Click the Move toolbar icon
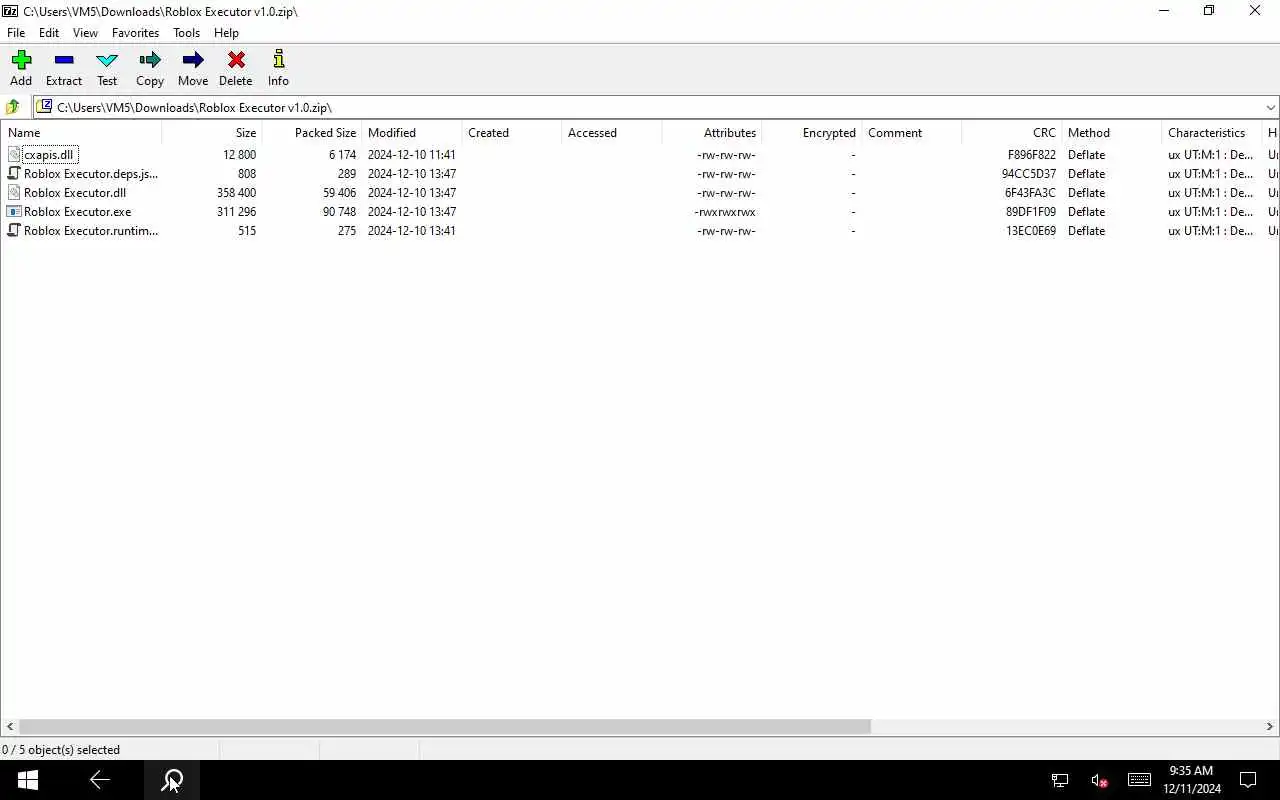The width and height of the screenshot is (1280, 800). point(193,60)
